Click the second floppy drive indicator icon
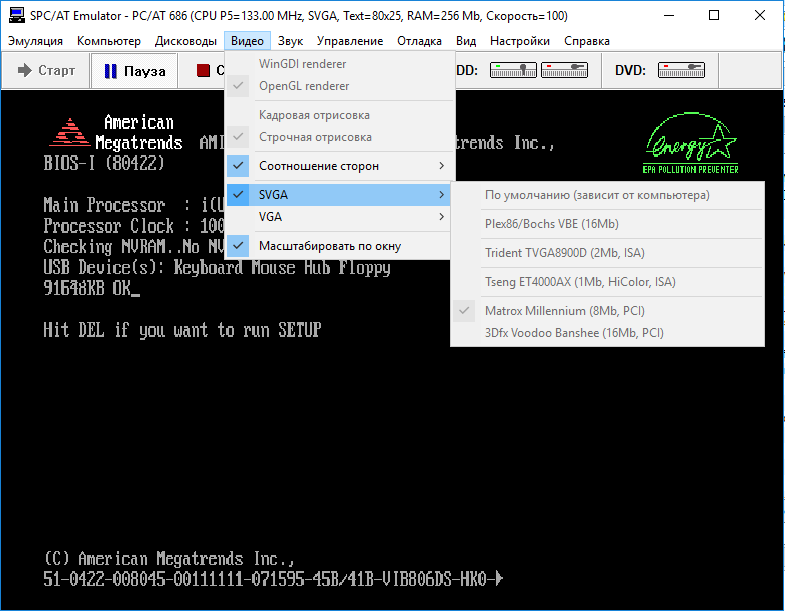 click(565, 70)
